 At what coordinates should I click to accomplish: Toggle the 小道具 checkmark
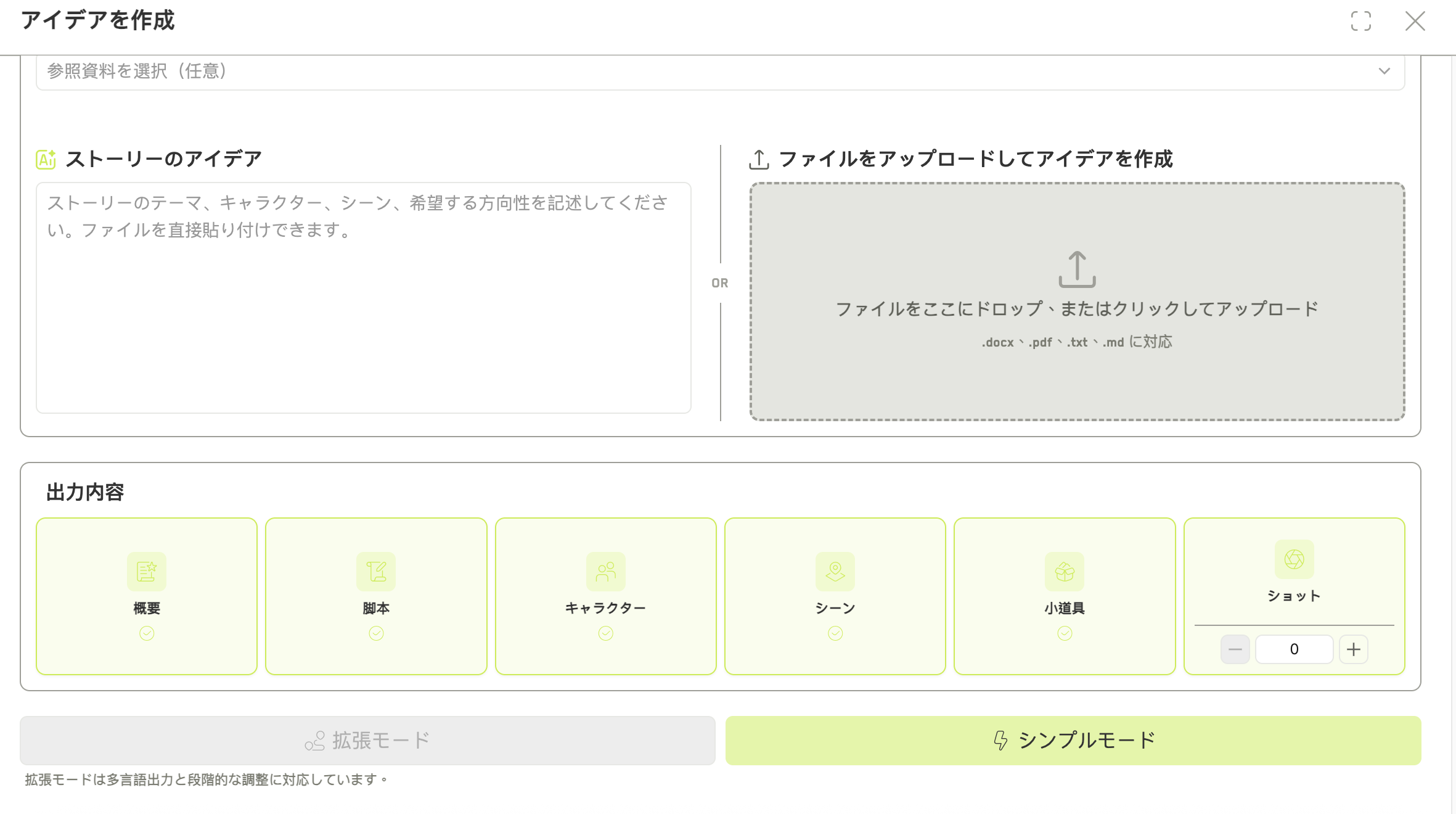pyautogui.click(x=1065, y=633)
